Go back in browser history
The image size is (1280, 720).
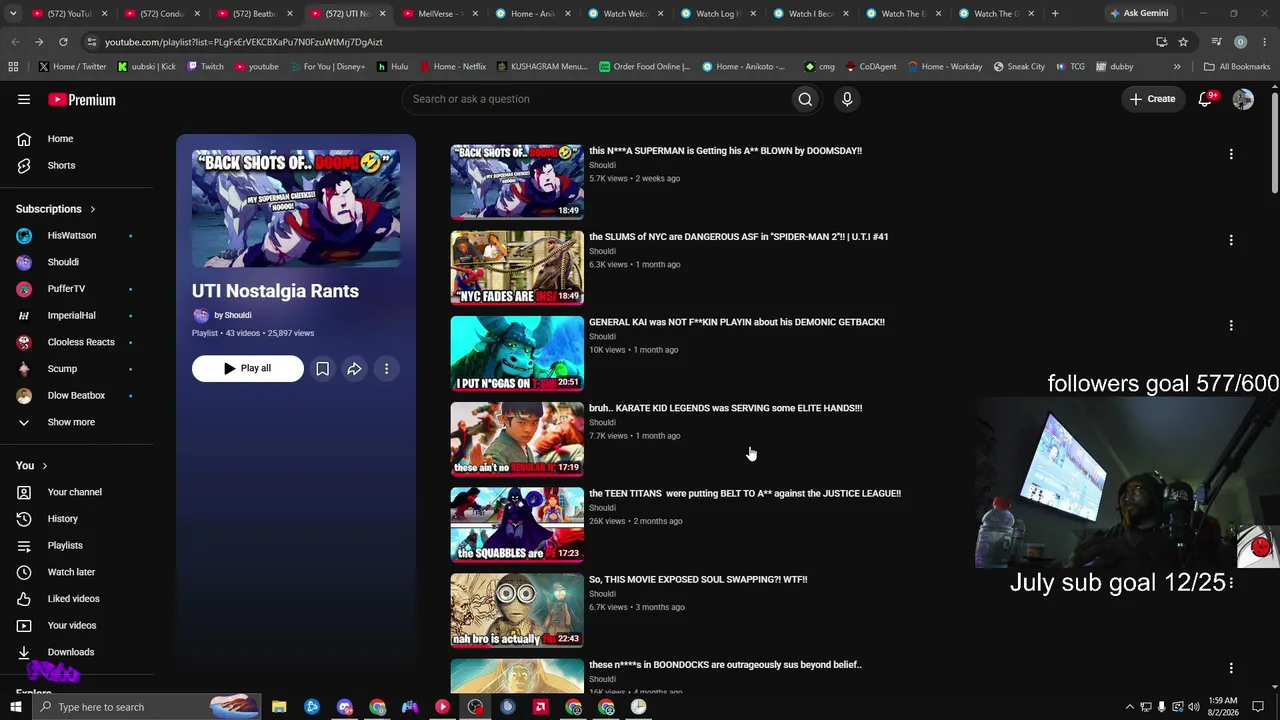(15, 42)
